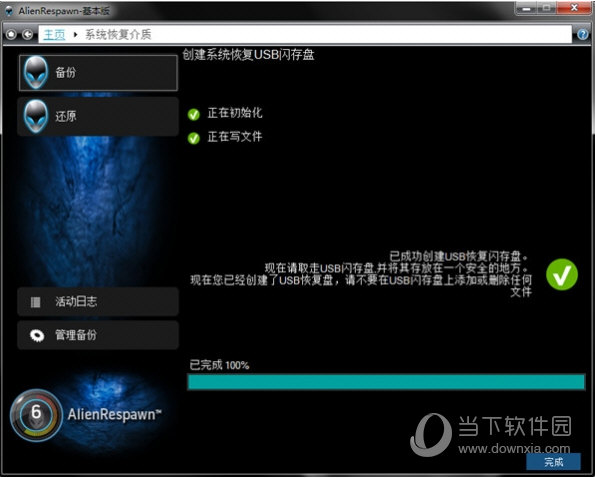Open 活动日志 activity log
Screen dimensions: 595x478
tap(98, 302)
